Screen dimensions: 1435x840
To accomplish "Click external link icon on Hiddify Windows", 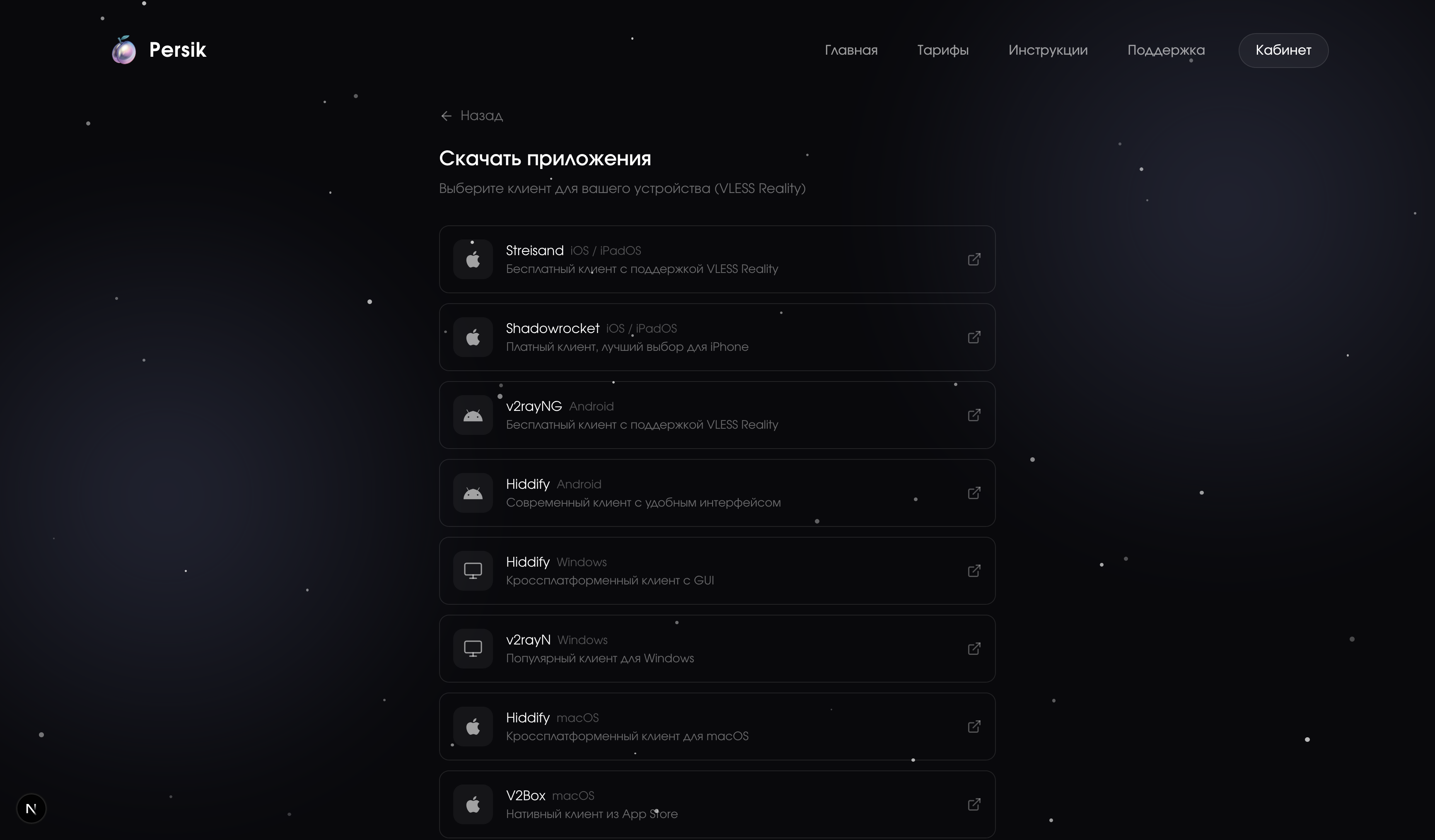I will (x=974, y=571).
